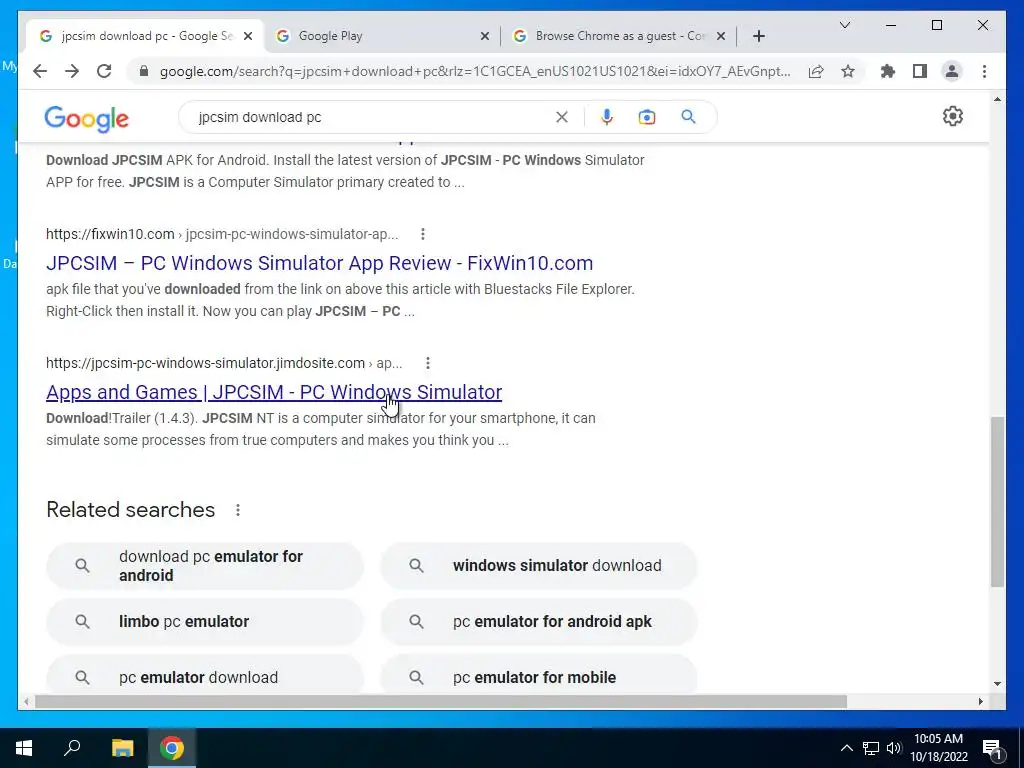Screen dimensions: 1024x768
Task: Click the address bar URL
Action: click(475, 71)
